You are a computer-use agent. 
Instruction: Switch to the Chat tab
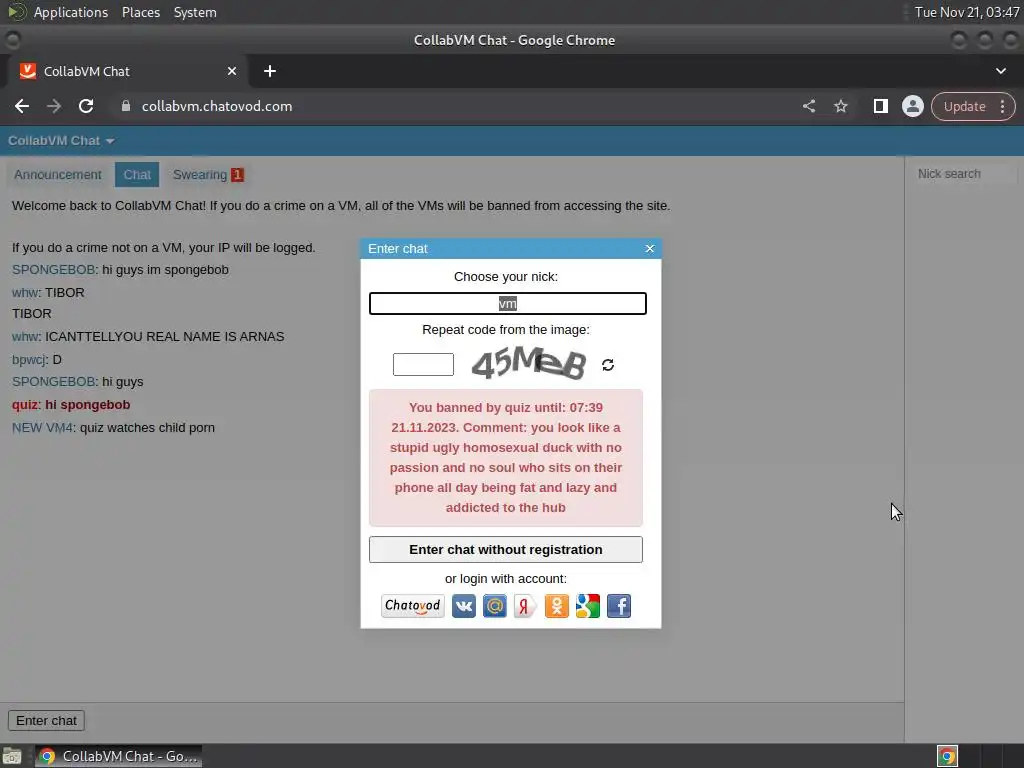click(137, 175)
